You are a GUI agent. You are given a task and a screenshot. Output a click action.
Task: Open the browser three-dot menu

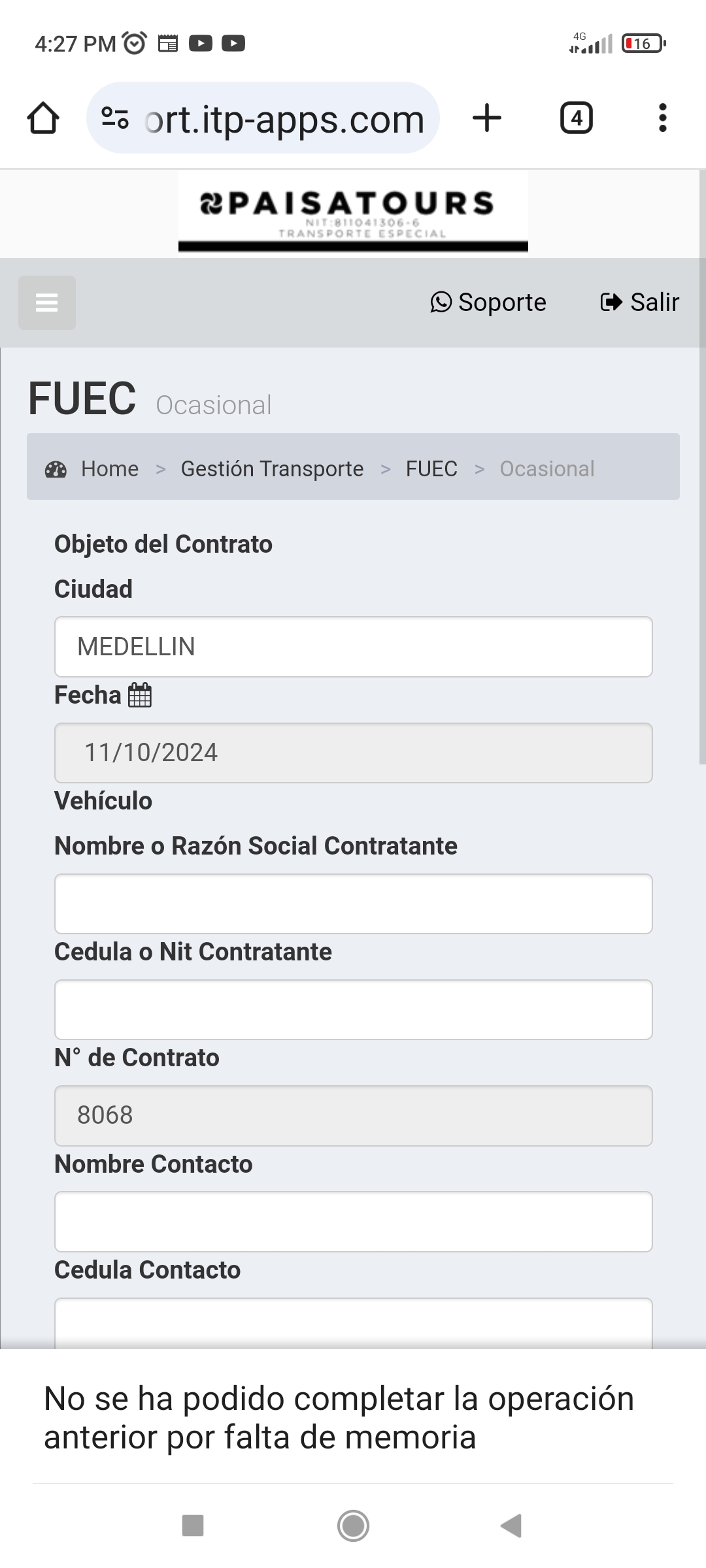click(x=662, y=118)
